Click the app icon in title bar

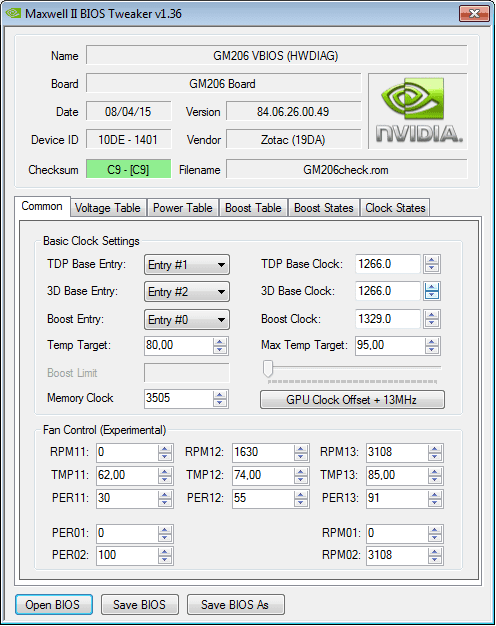(x=13, y=13)
